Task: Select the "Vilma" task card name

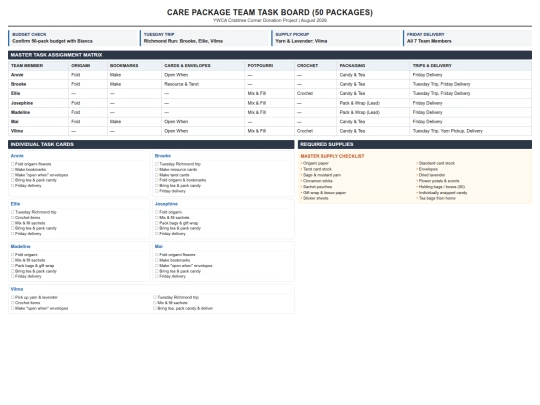Action: tap(17, 289)
